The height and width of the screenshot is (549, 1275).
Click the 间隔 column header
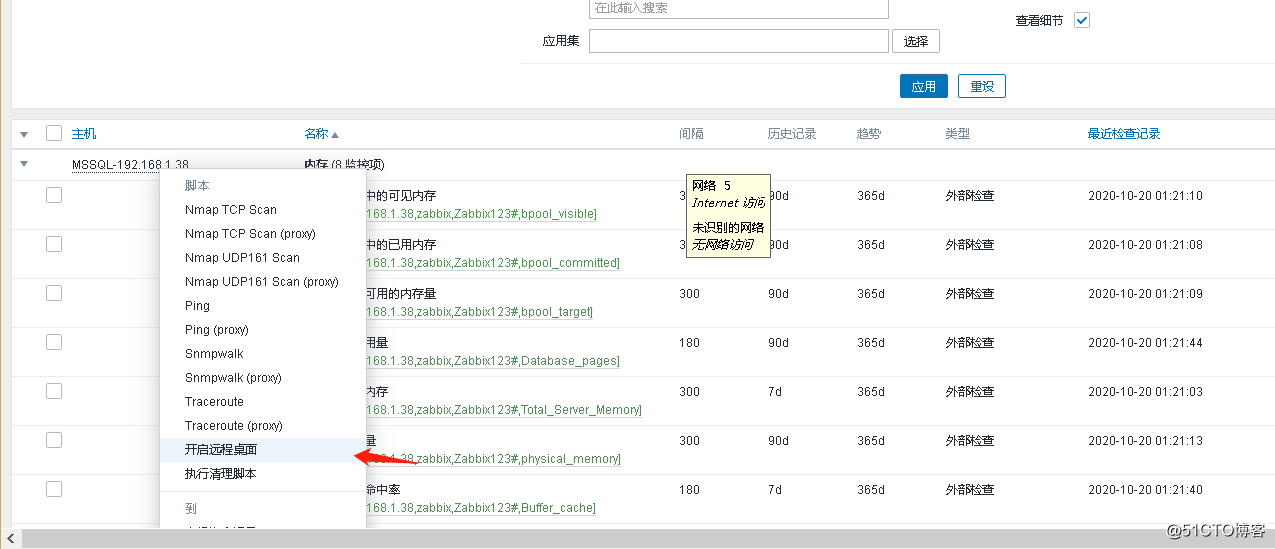(691, 134)
